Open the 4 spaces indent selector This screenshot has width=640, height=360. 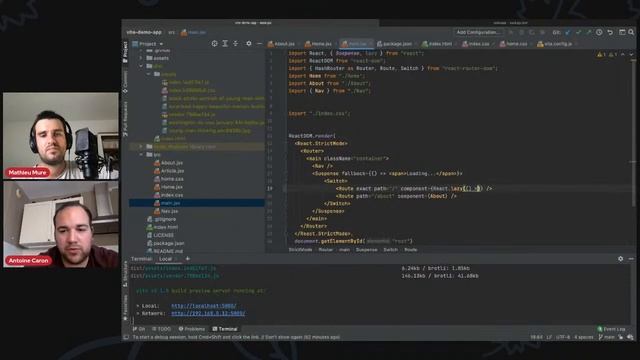tap(584, 337)
